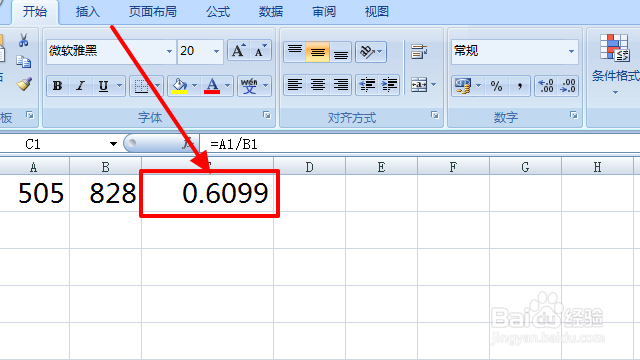Decrease font size with small A
This screenshot has width=640, height=360.
tap(260, 51)
